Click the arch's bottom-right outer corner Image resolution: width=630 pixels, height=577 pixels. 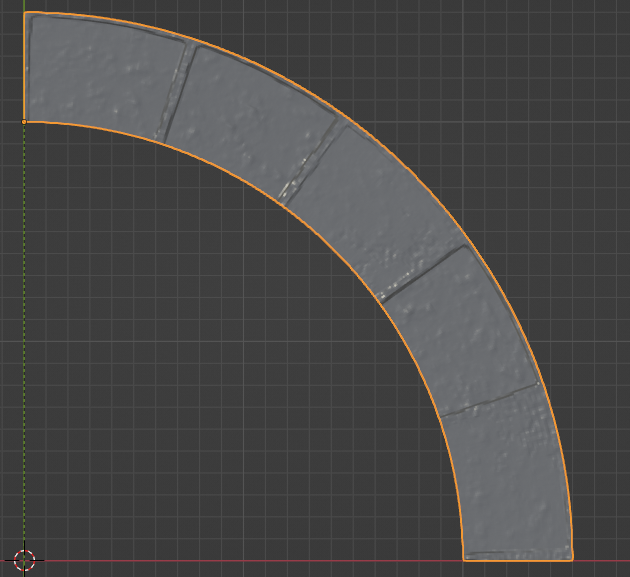click(572, 559)
